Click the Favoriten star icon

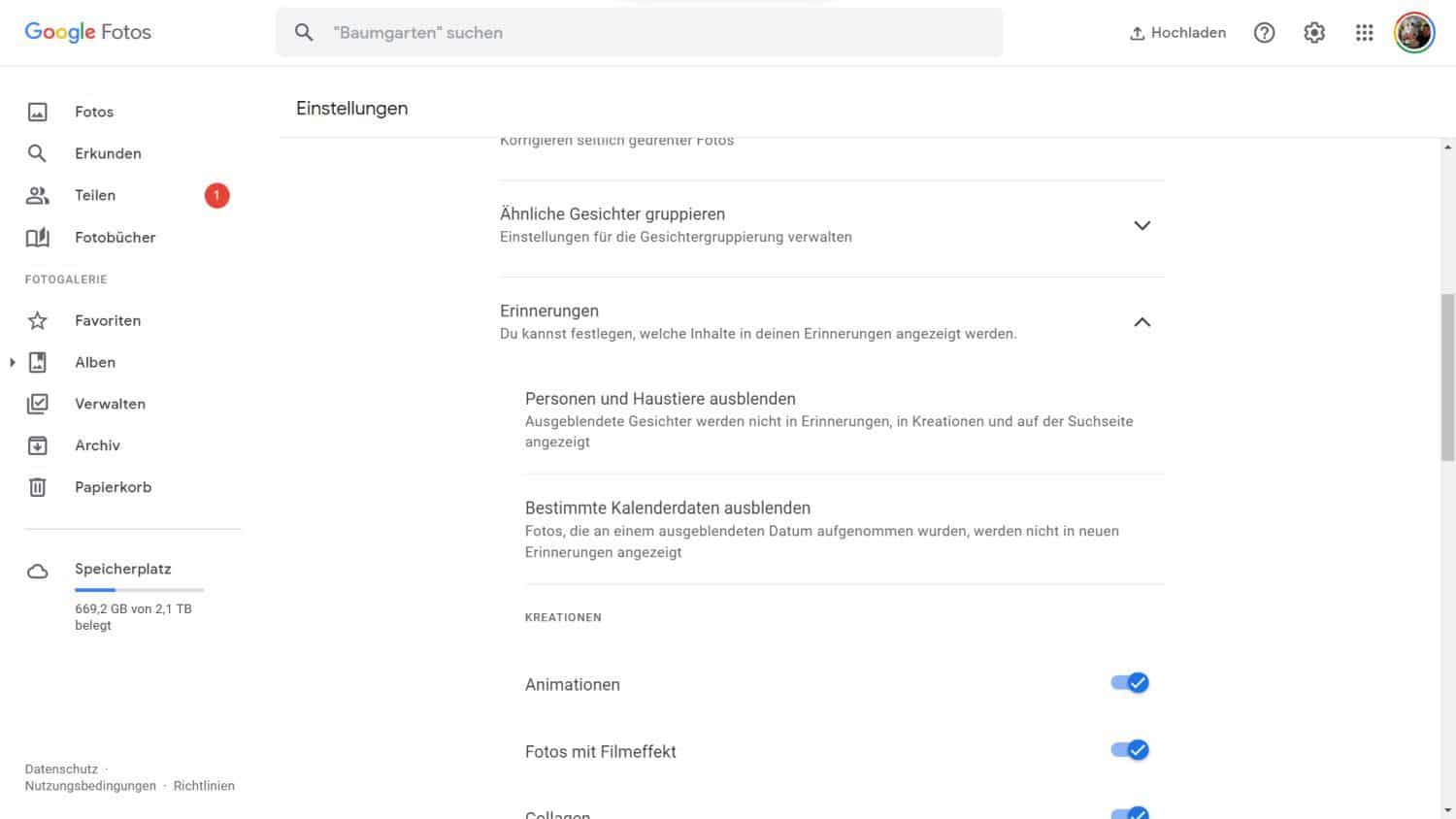click(x=38, y=320)
